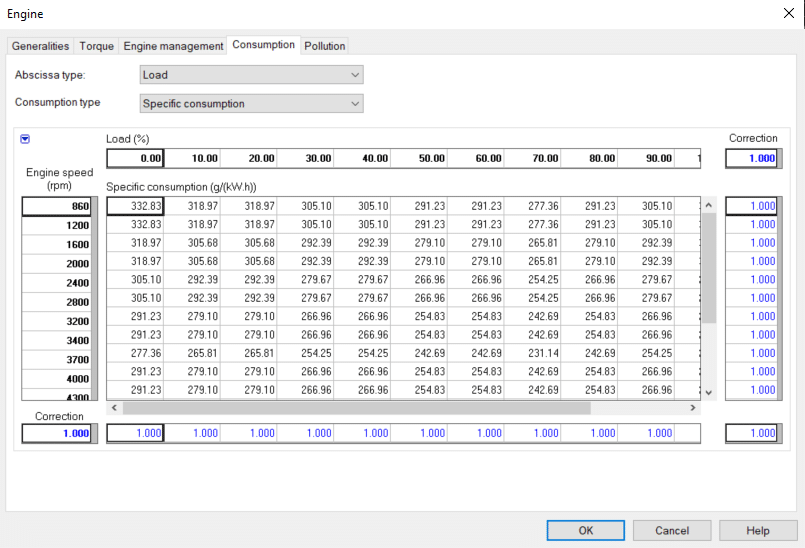Click the 254.25 cell in 2400 row
Screen dimensions: 805x548
(532, 280)
